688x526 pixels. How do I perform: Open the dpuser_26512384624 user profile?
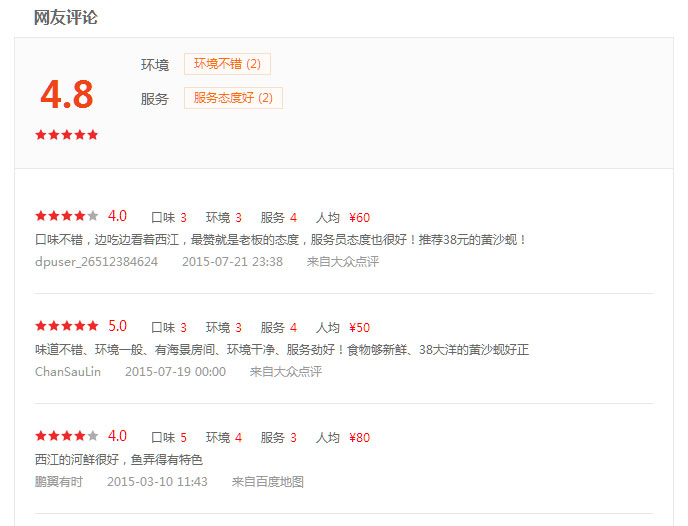[x=96, y=262]
